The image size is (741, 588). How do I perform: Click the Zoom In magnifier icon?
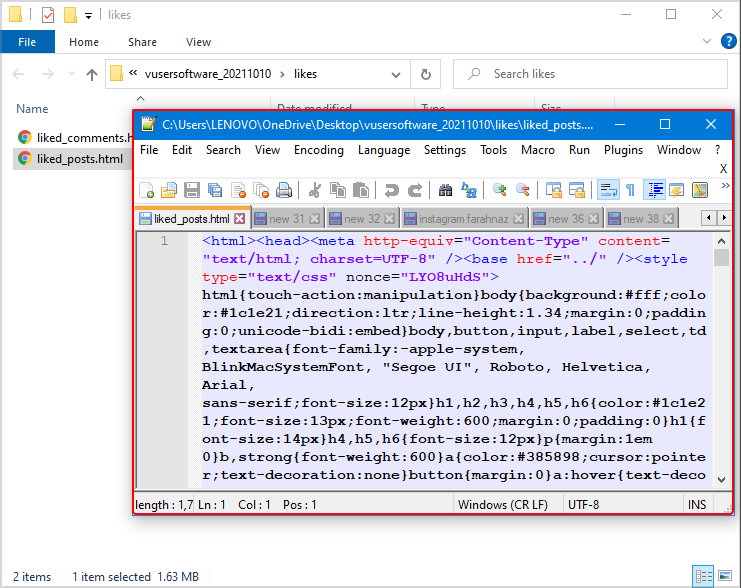click(x=499, y=190)
